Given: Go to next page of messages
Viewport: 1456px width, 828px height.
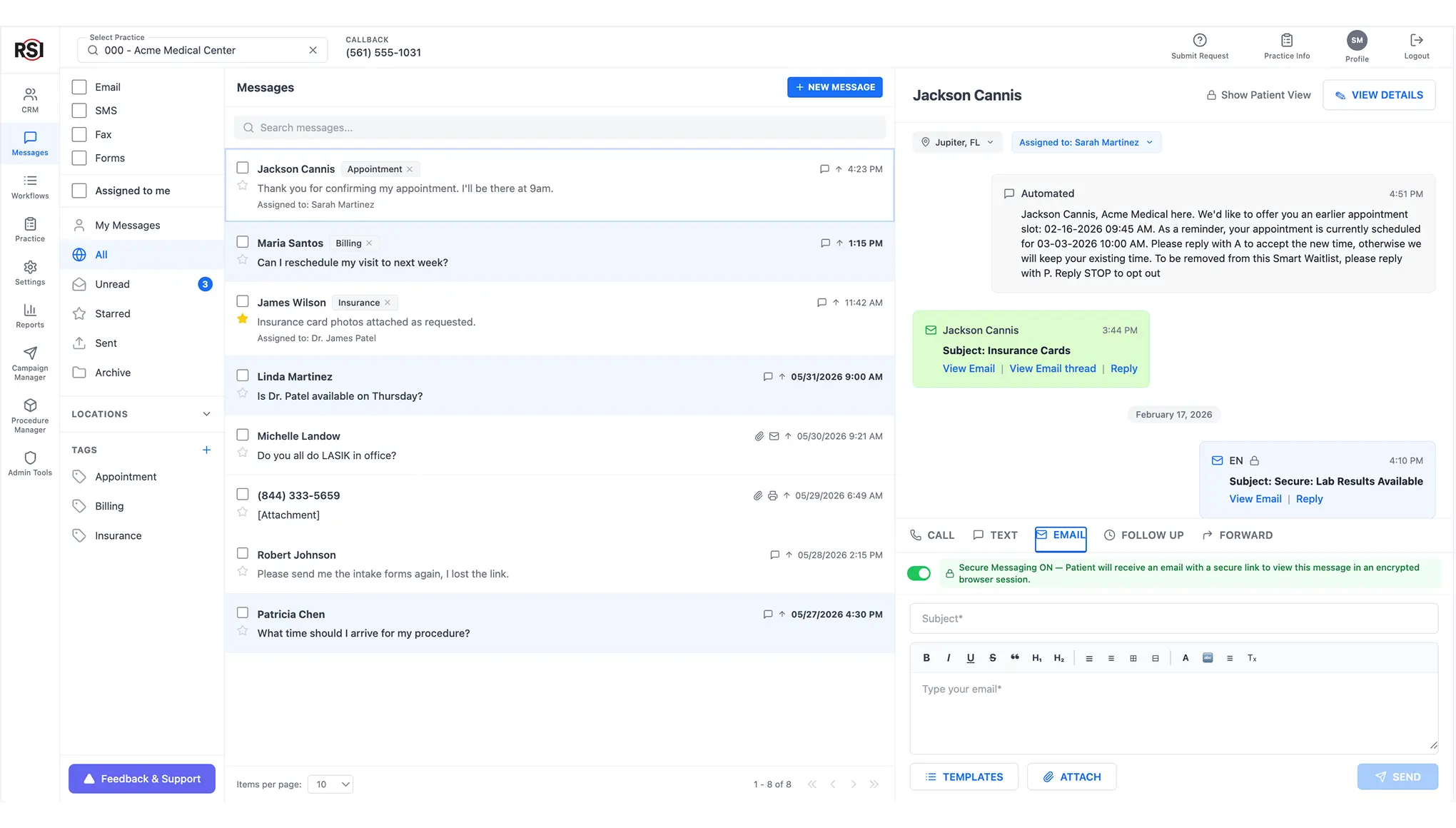Looking at the screenshot, I should click(854, 784).
